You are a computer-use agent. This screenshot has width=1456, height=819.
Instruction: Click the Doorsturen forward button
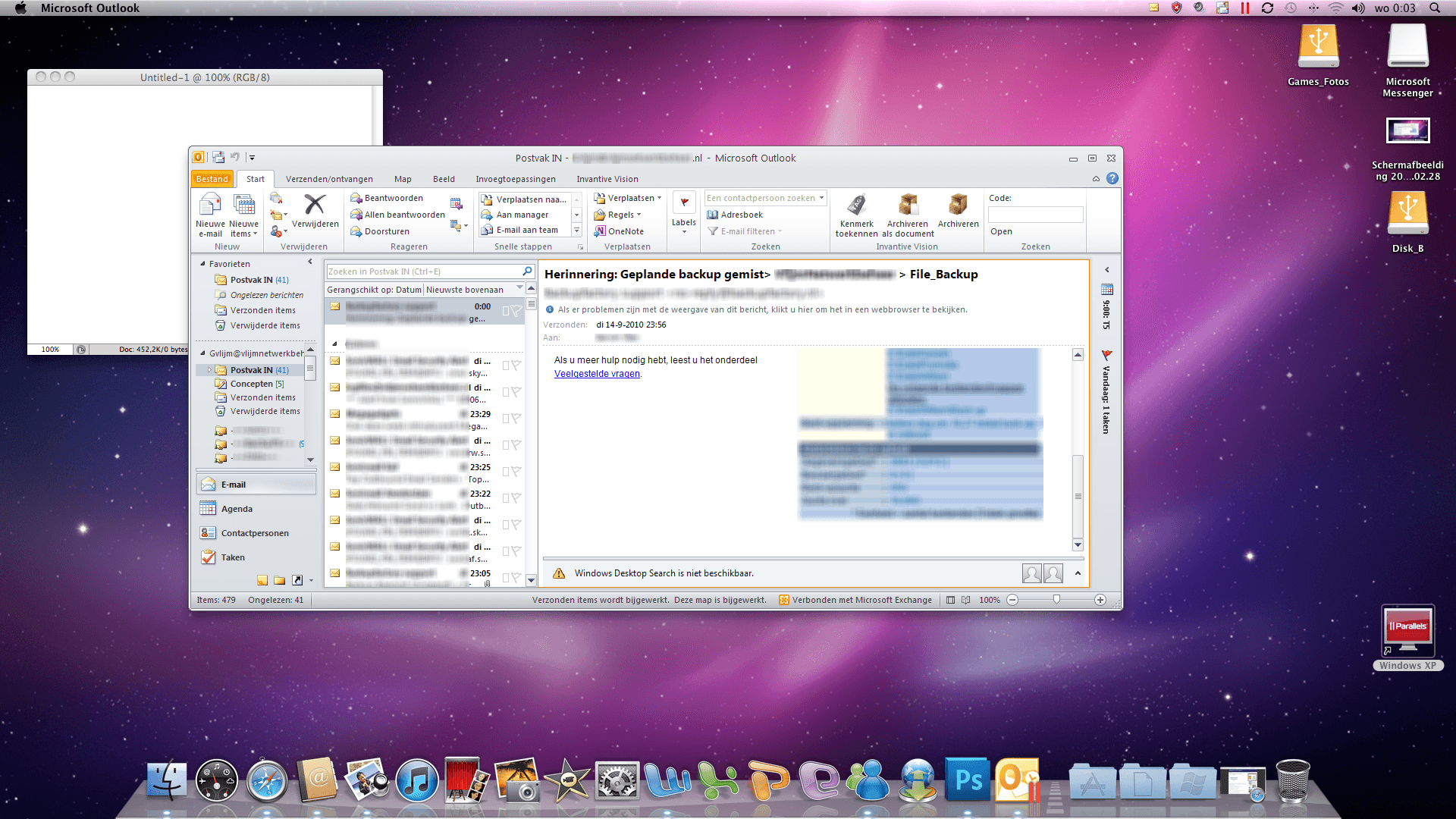point(380,231)
